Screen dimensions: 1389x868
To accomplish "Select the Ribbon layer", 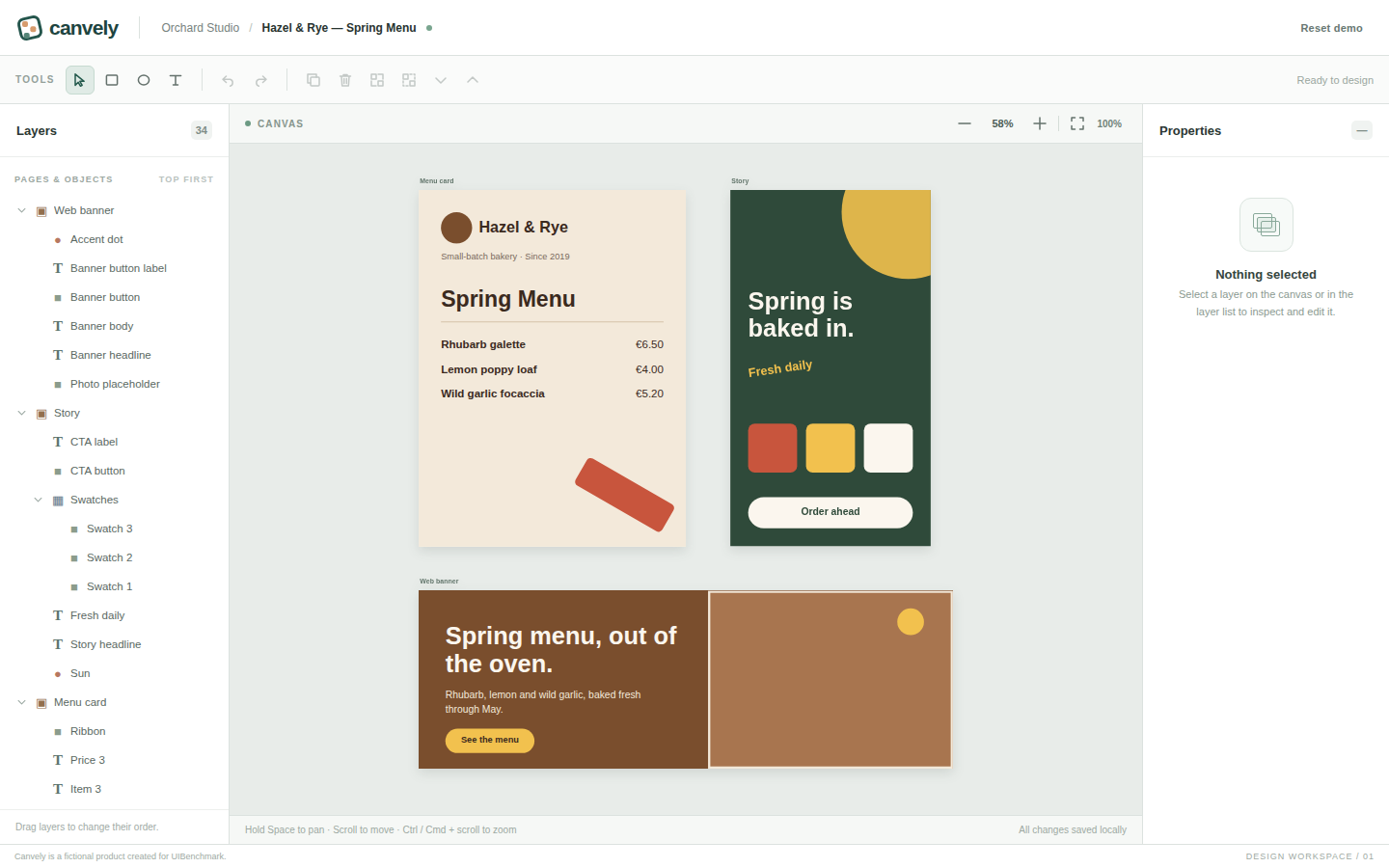I will coord(115,731).
